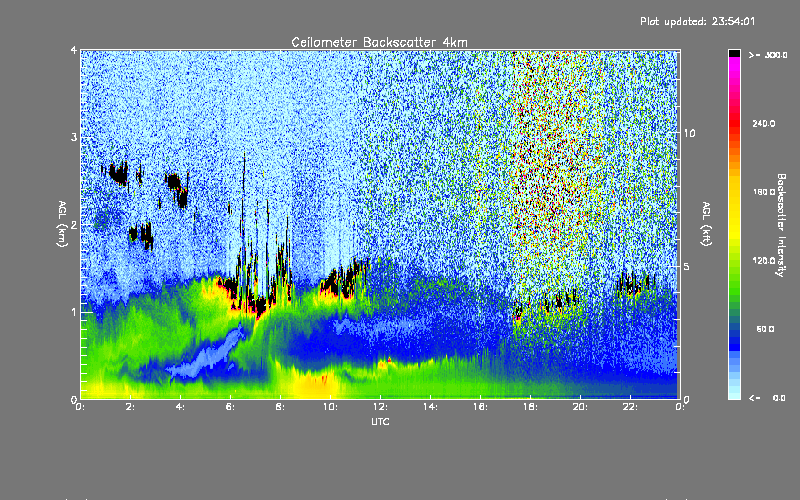Click the colorbar value '60.0'
800x500 pixels.
click(x=765, y=329)
